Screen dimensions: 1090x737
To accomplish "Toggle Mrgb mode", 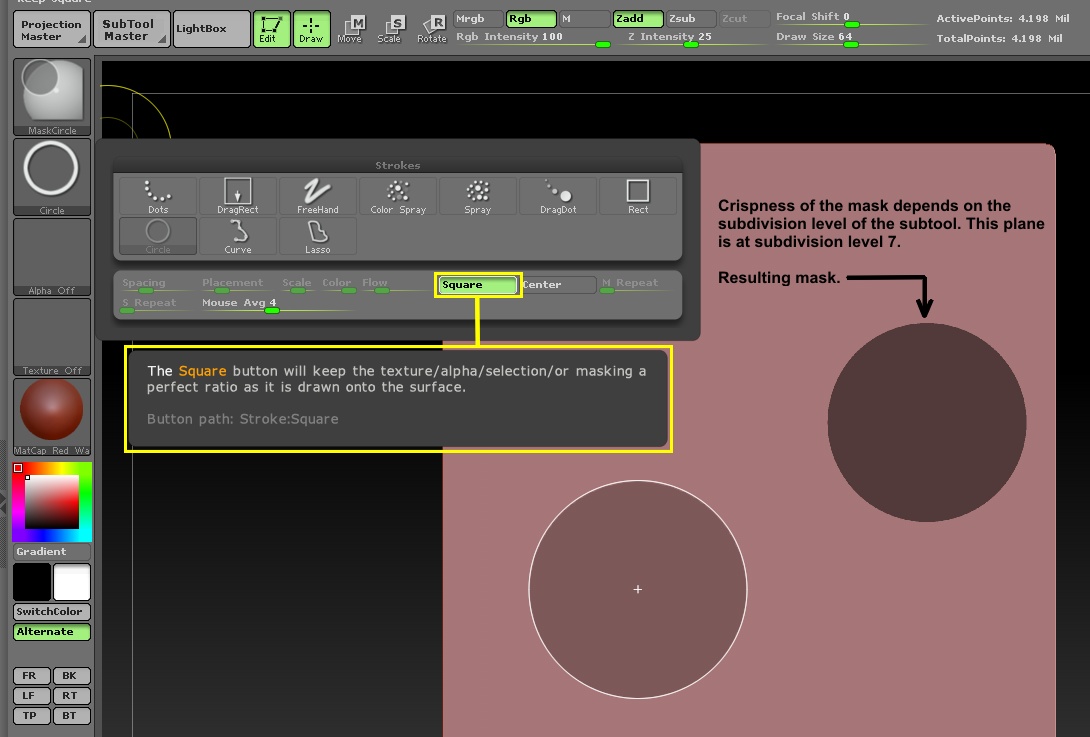I will (478, 19).
